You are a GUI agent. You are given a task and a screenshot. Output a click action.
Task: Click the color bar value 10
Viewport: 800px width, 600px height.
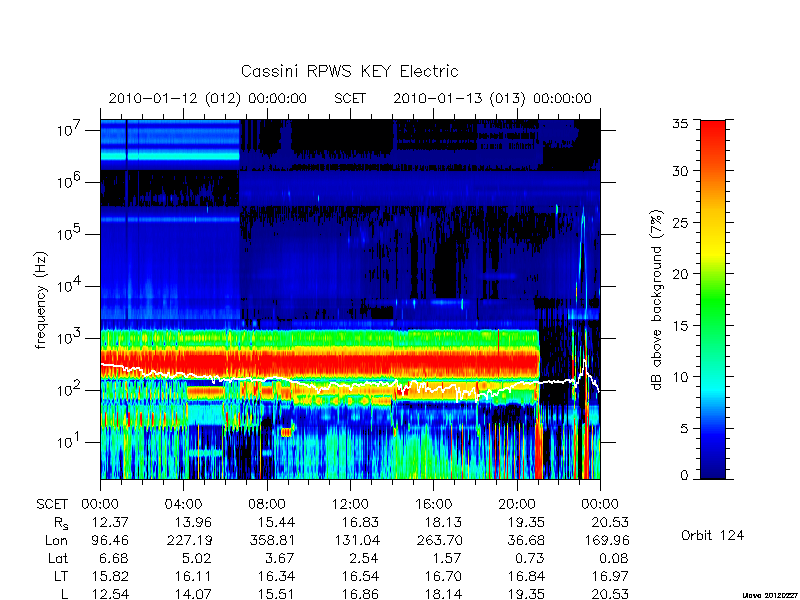point(680,377)
